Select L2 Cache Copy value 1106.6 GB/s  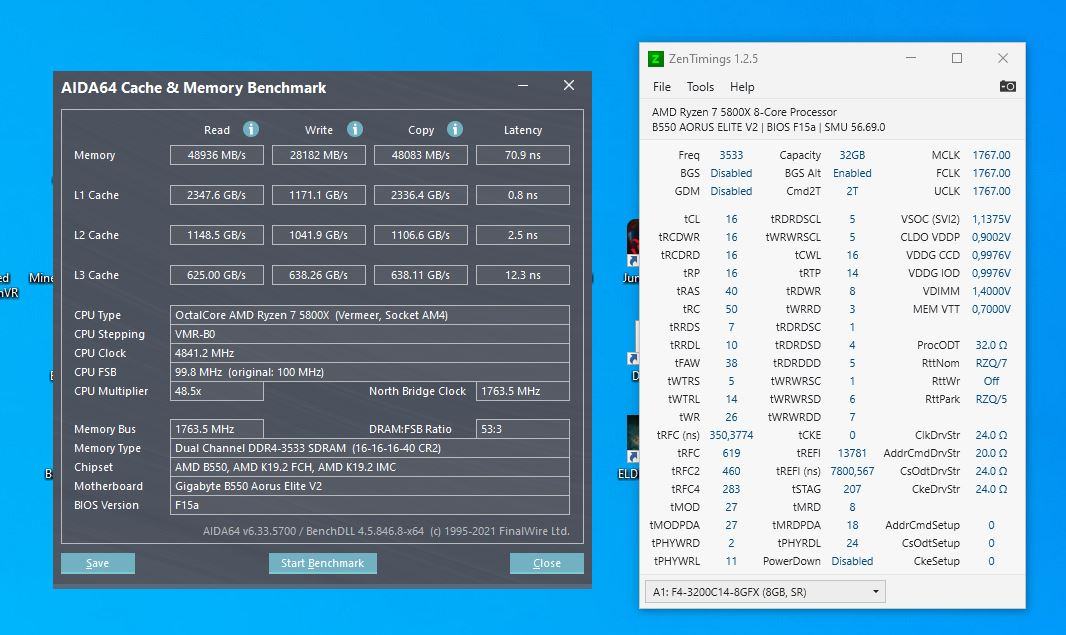click(421, 235)
